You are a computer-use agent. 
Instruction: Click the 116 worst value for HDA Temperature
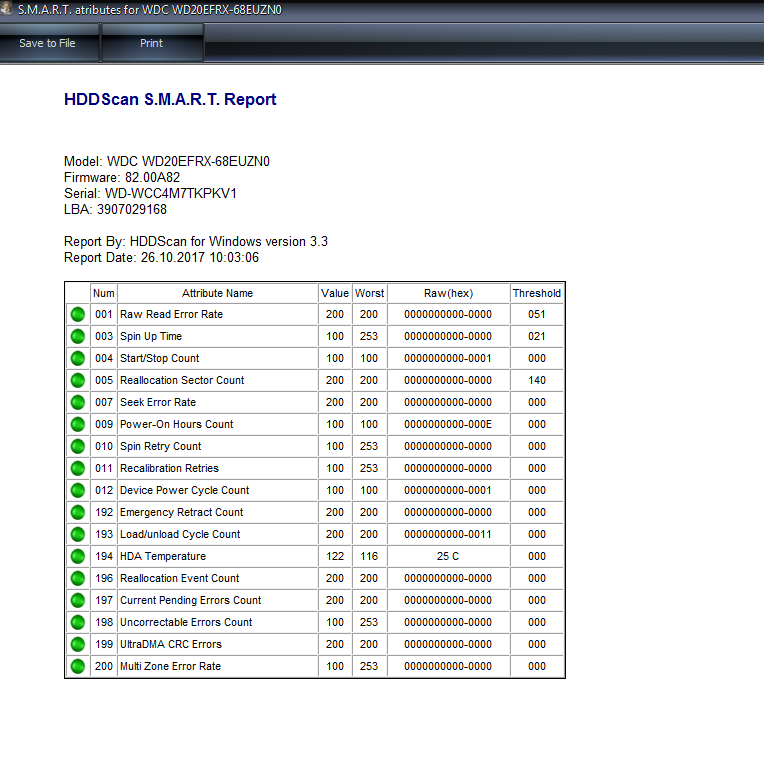coord(369,557)
